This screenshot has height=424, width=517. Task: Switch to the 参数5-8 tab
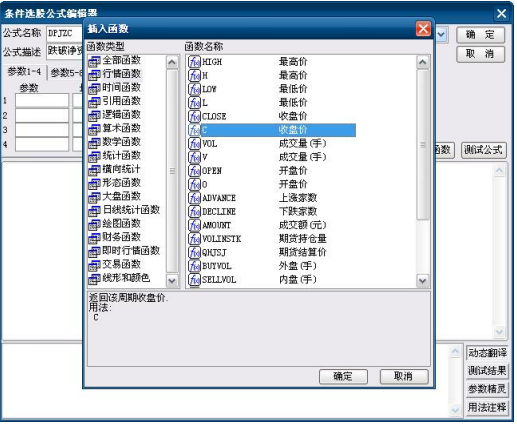[x=66, y=73]
